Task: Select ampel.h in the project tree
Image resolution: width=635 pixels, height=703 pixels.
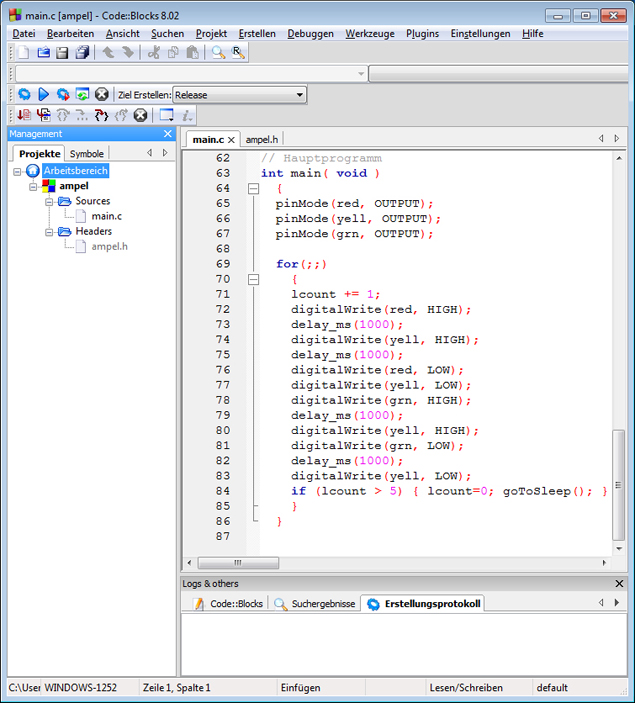Action: click(x=109, y=247)
